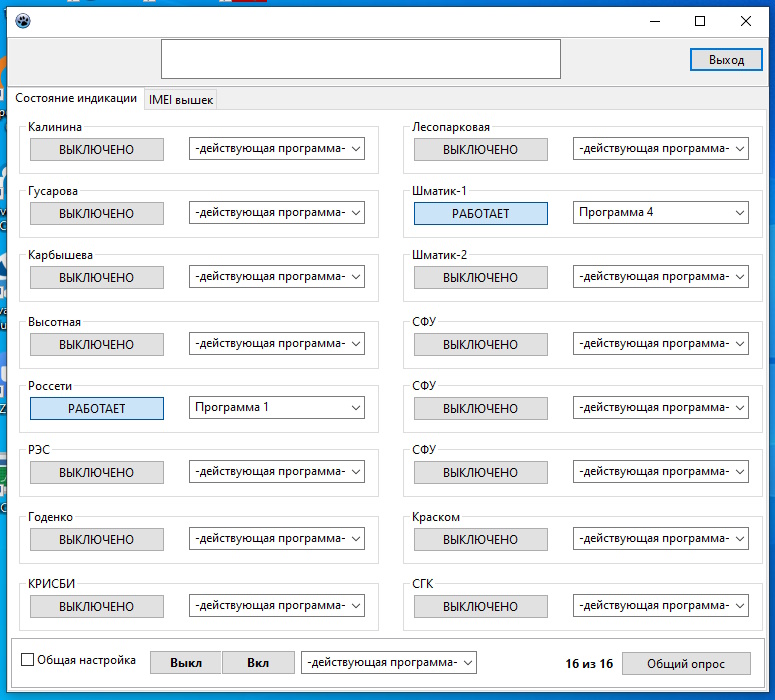Click the empty text field at top

pyautogui.click(x=360, y=59)
